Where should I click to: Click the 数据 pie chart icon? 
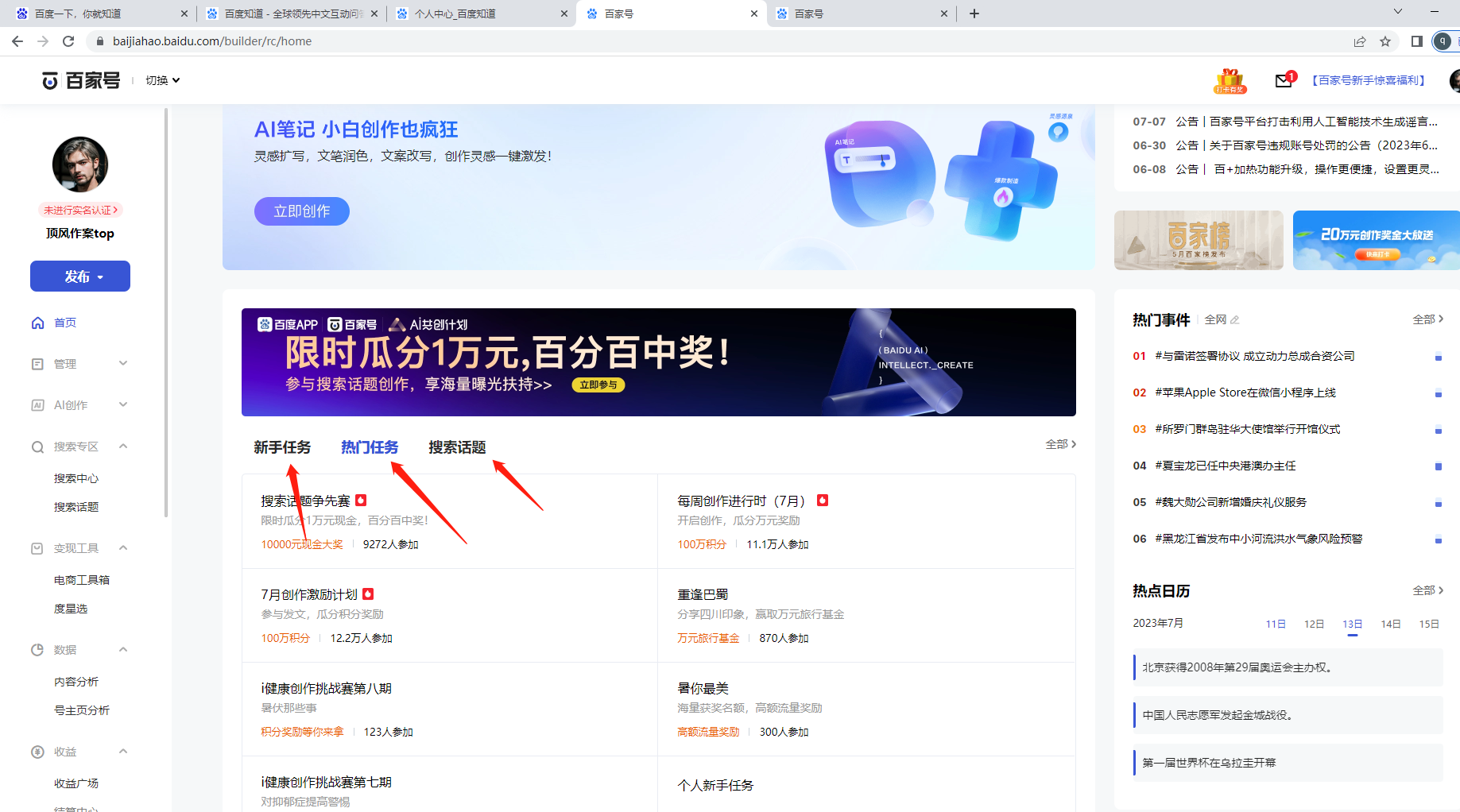point(37,650)
